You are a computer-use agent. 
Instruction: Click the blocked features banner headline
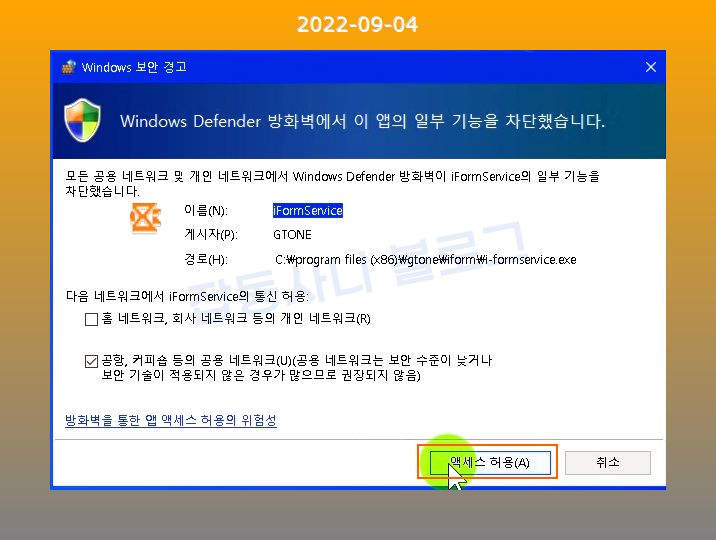coord(363,121)
